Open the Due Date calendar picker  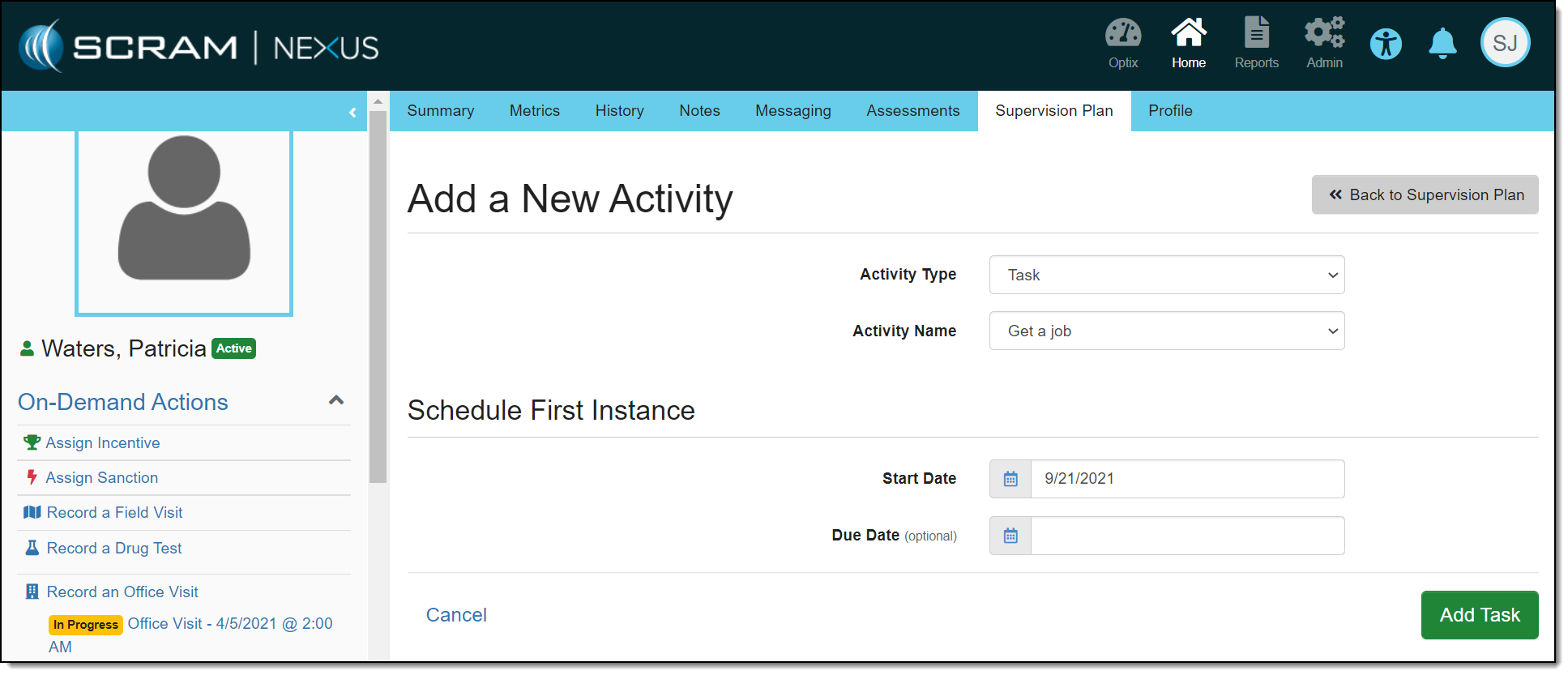tap(1010, 536)
